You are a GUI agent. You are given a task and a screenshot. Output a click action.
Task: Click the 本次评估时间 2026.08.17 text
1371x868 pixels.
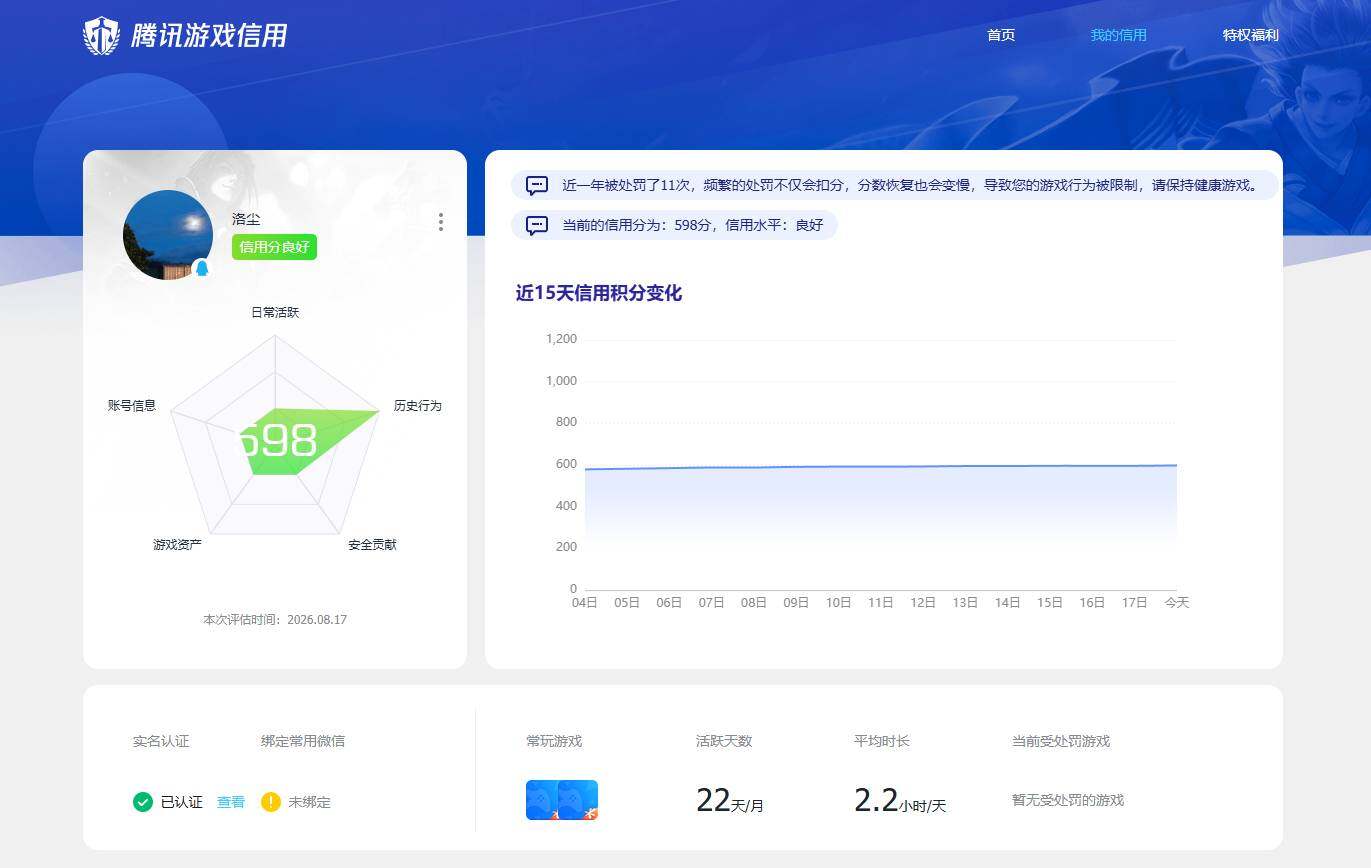tap(275, 620)
